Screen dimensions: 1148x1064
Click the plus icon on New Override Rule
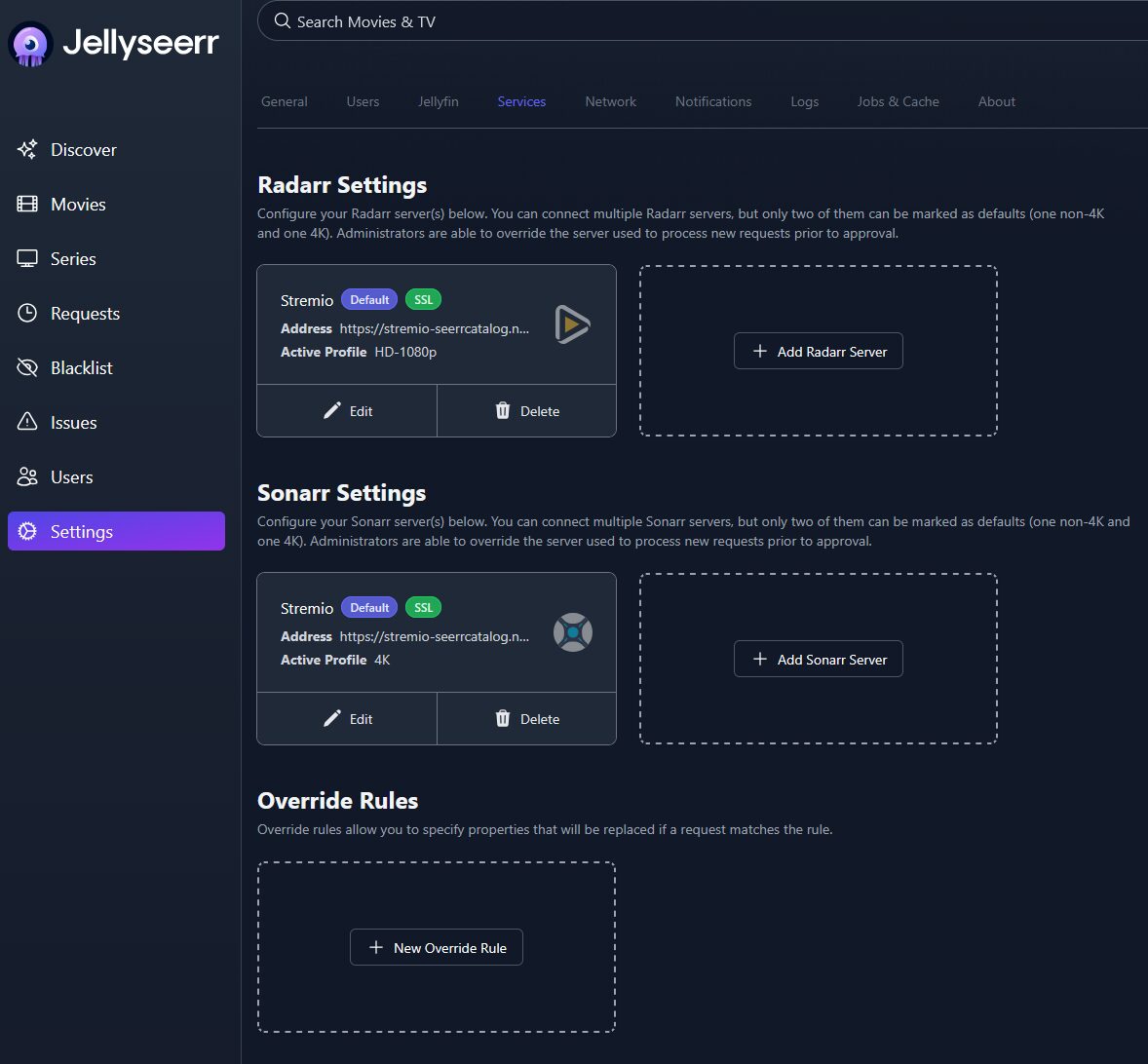pyautogui.click(x=375, y=947)
